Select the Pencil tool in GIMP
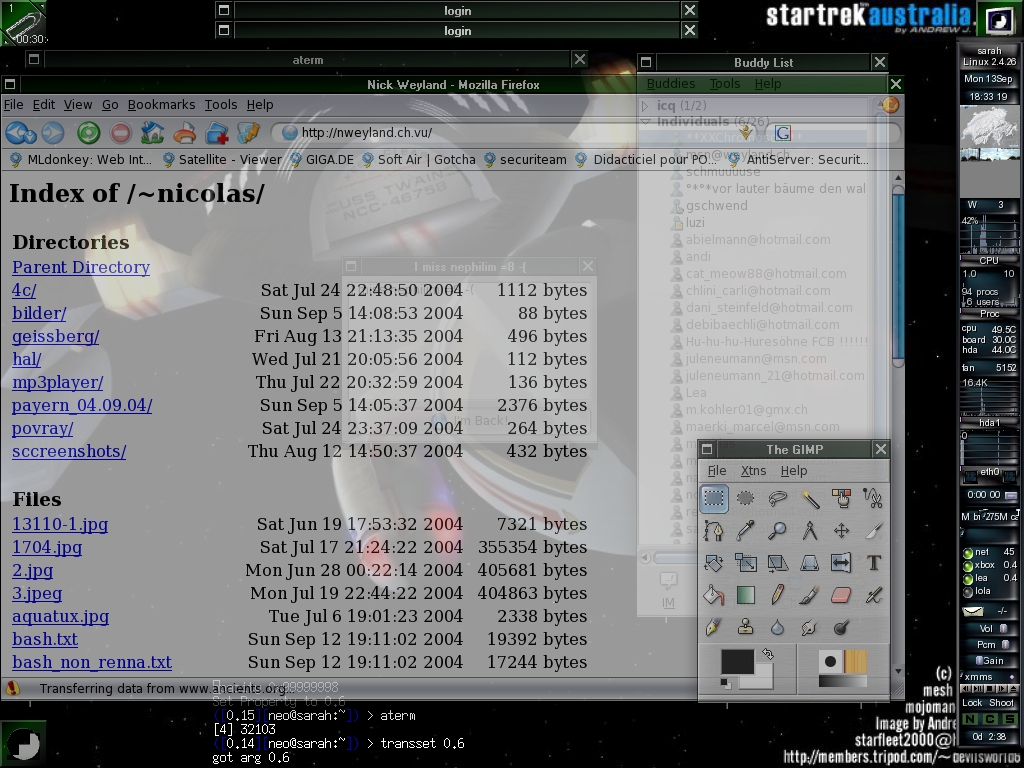Image resolution: width=1024 pixels, height=768 pixels. pos(777,596)
